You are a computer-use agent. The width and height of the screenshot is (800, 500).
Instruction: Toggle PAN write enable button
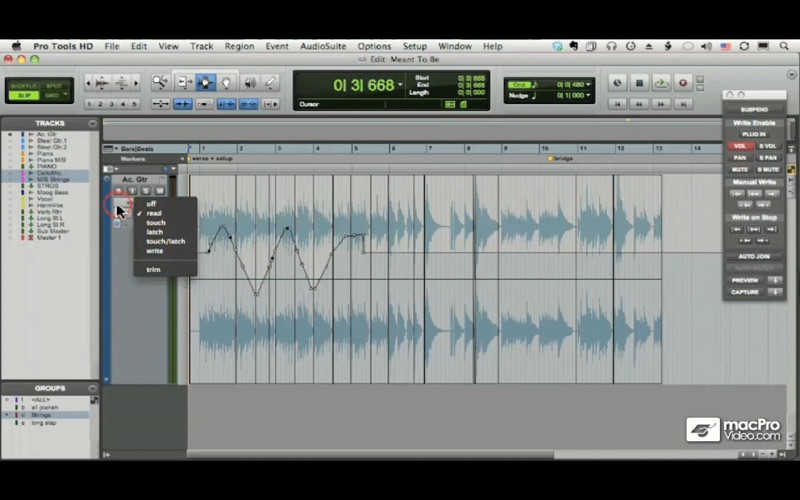click(x=740, y=158)
